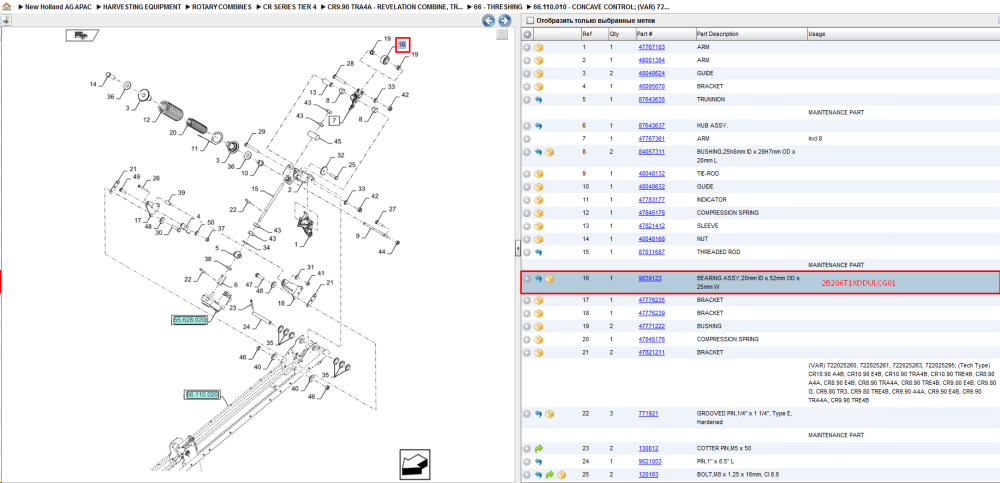This screenshot has height=483, width=1000.
Task: Sort by 'Part #' column header
Action: click(x=644, y=34)
